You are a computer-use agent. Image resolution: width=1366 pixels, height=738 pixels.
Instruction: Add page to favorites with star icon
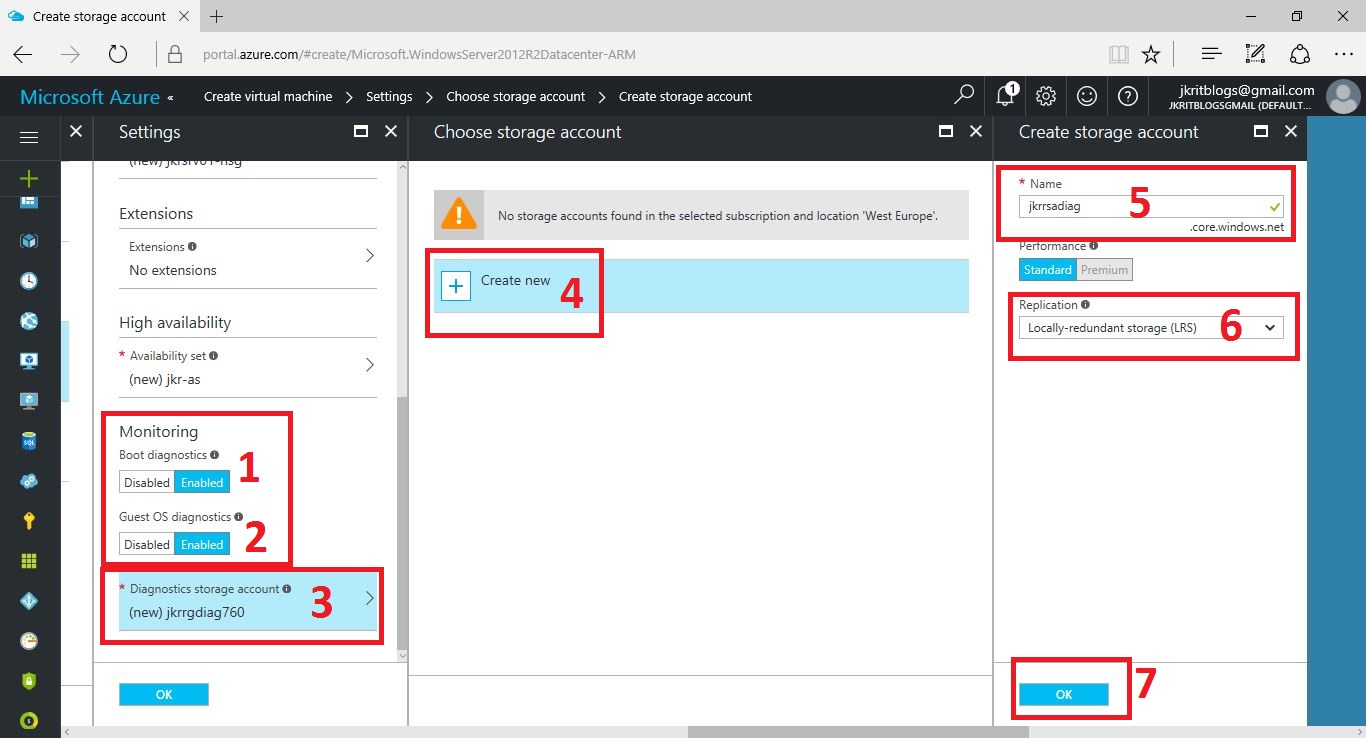(x=1151, y=54)
